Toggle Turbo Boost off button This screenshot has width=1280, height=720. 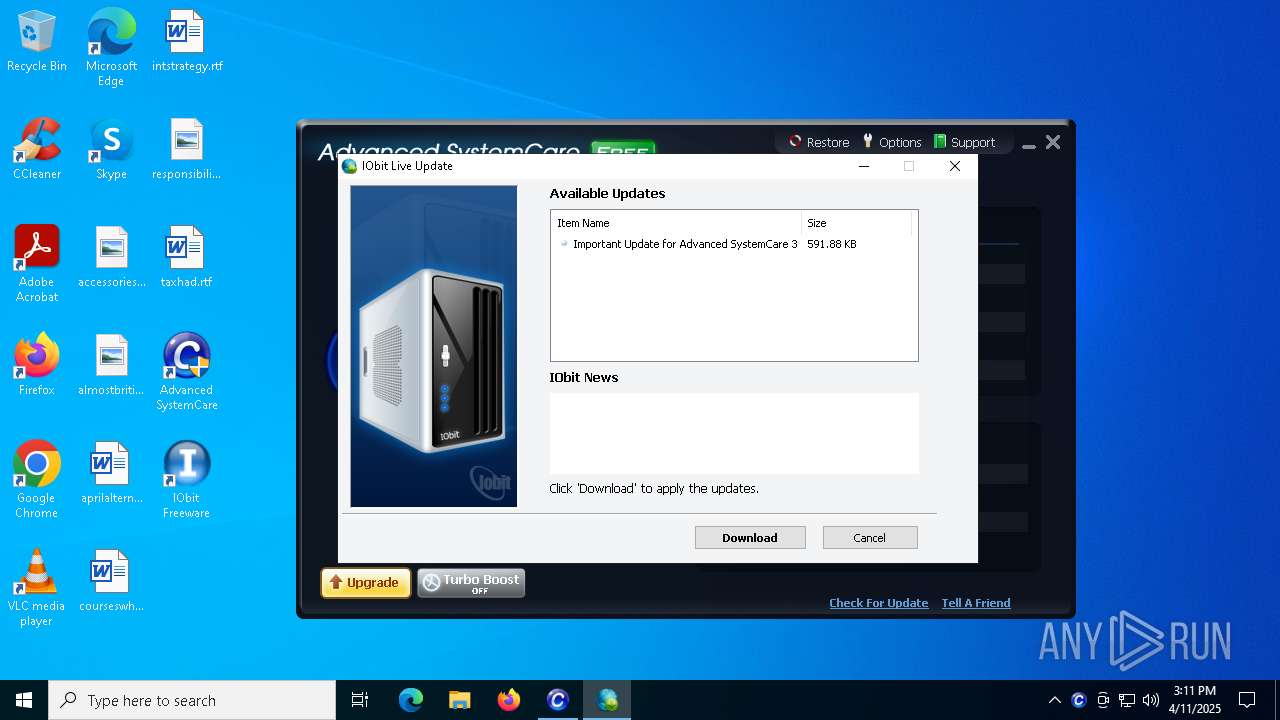pos(471,583)
